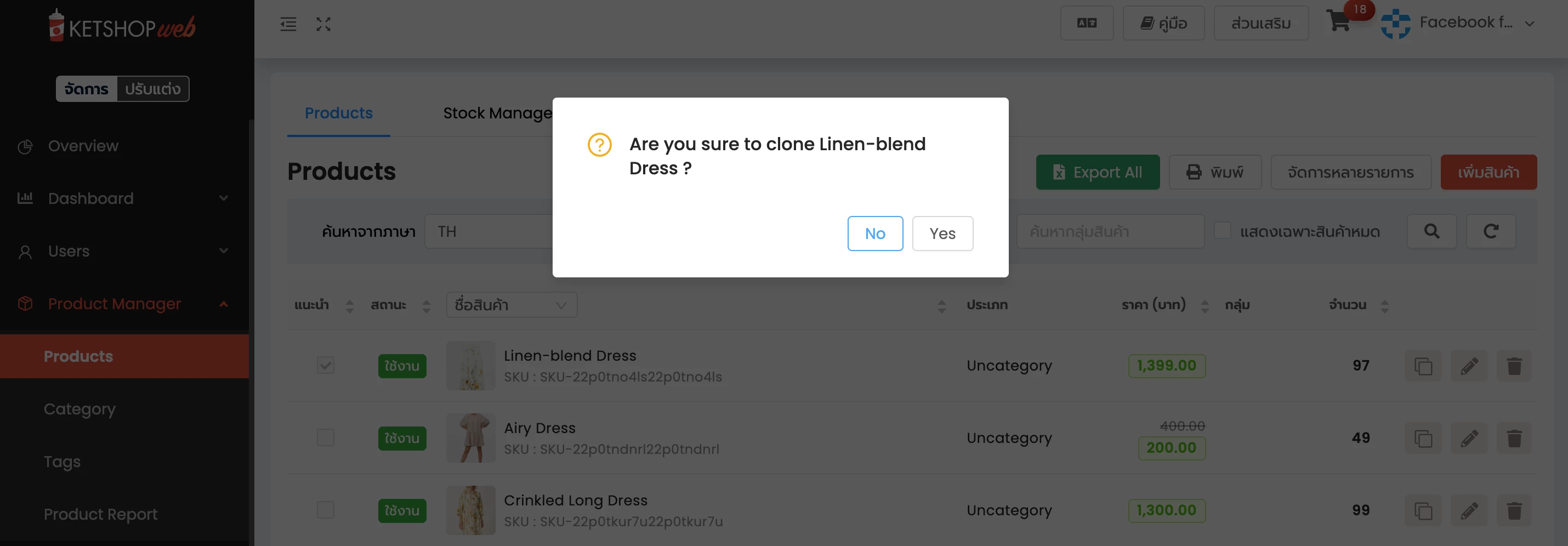The width and height of the screenshot is (1568, 546).
Task: Click the search magnifier button
Action: [x=1431, y=231]
